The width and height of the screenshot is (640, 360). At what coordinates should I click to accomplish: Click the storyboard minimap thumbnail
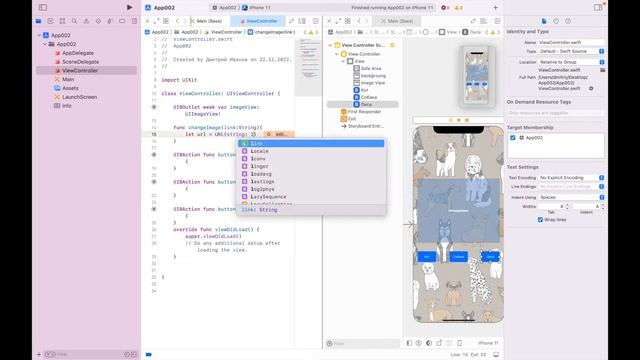click(x=477, y=76)
